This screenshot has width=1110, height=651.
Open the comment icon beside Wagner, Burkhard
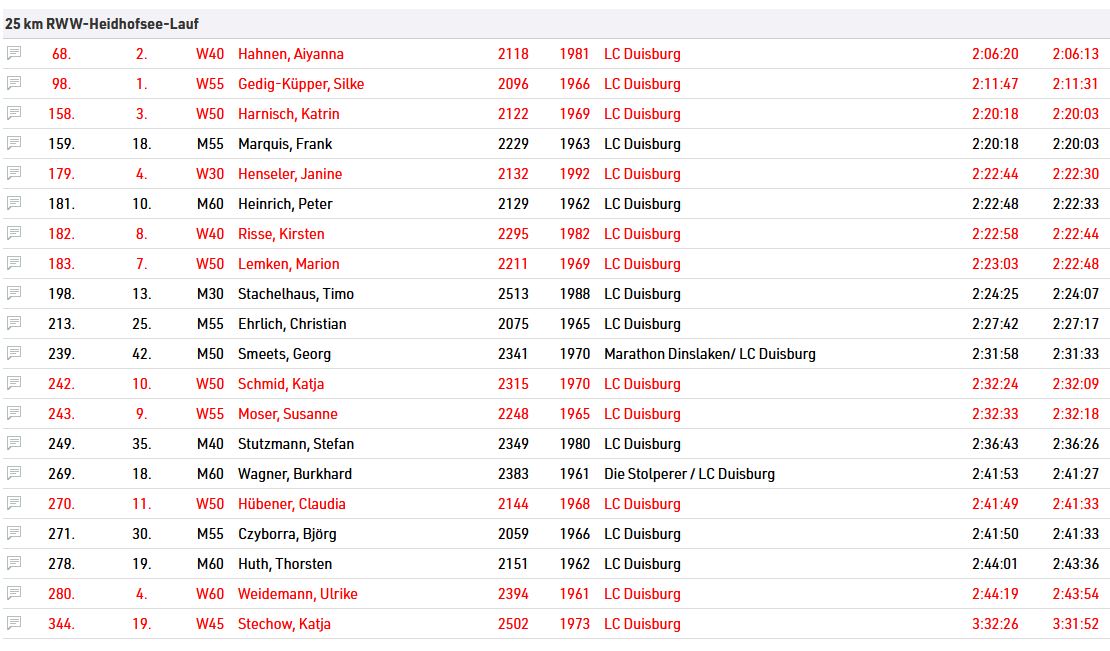[14, 473]
